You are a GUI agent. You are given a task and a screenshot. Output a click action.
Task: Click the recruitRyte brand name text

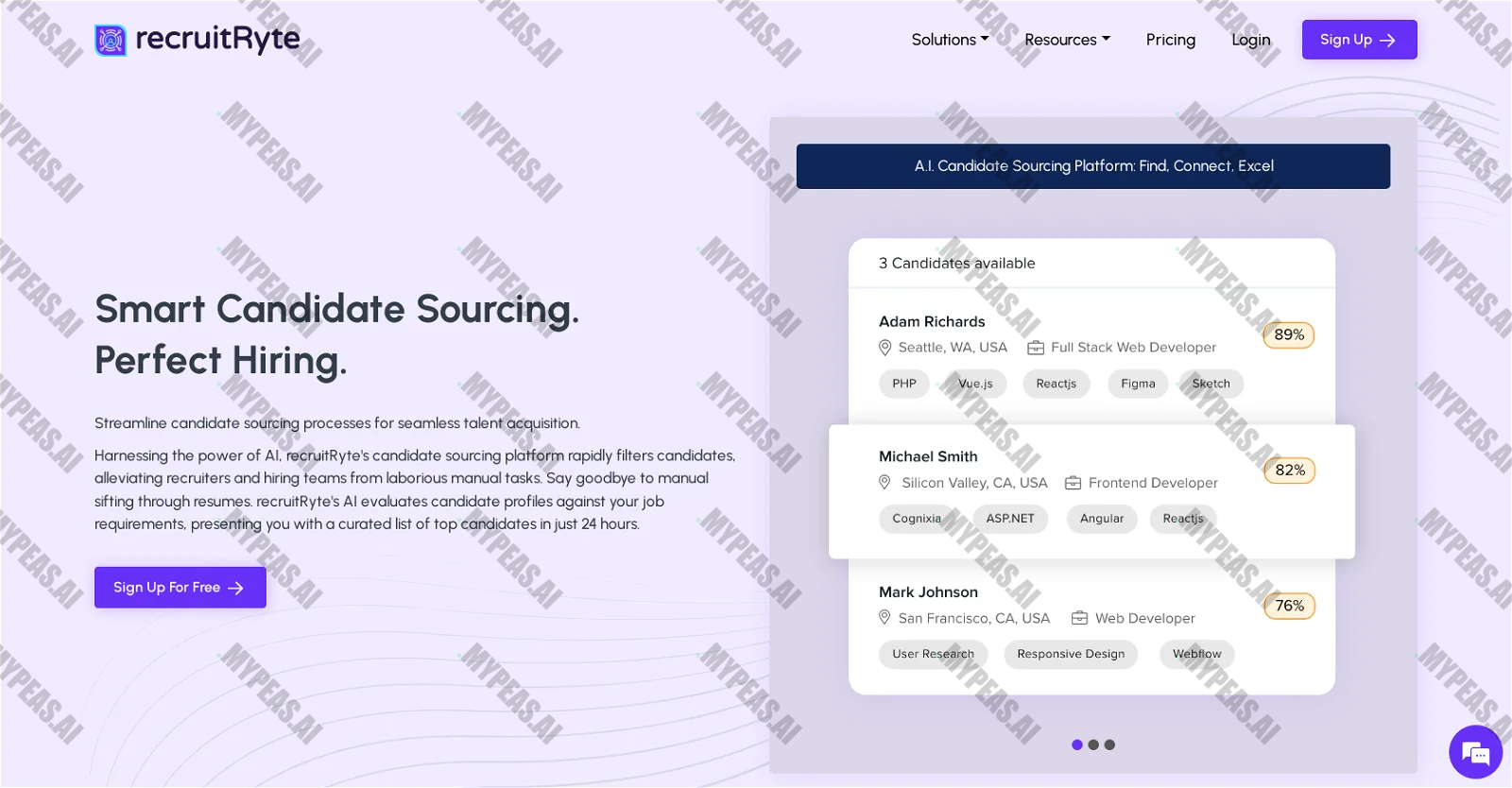tap(217, 39)
